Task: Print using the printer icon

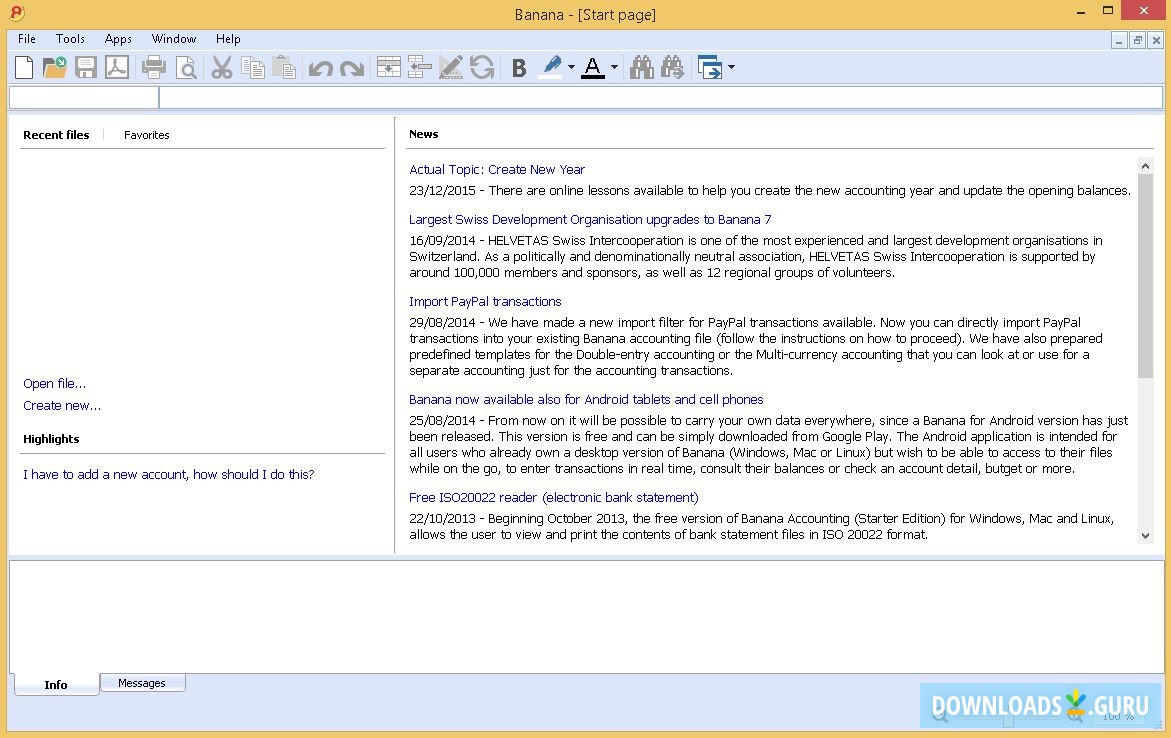Action: click(154, 67)
